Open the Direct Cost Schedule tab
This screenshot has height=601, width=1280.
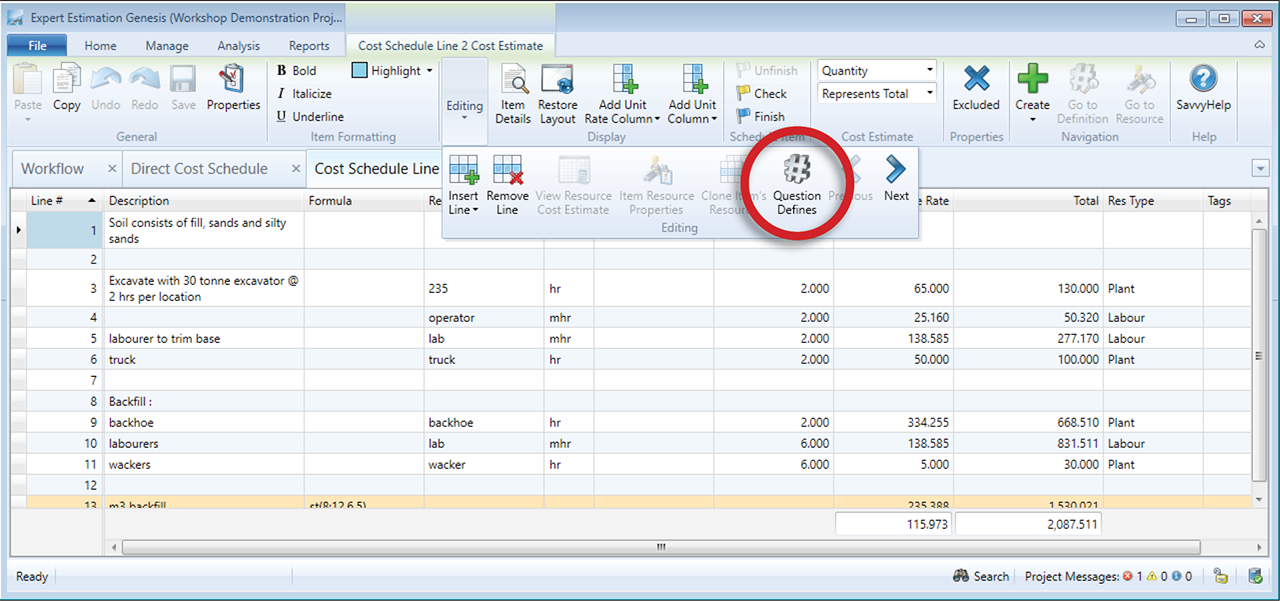coord(199,169)
